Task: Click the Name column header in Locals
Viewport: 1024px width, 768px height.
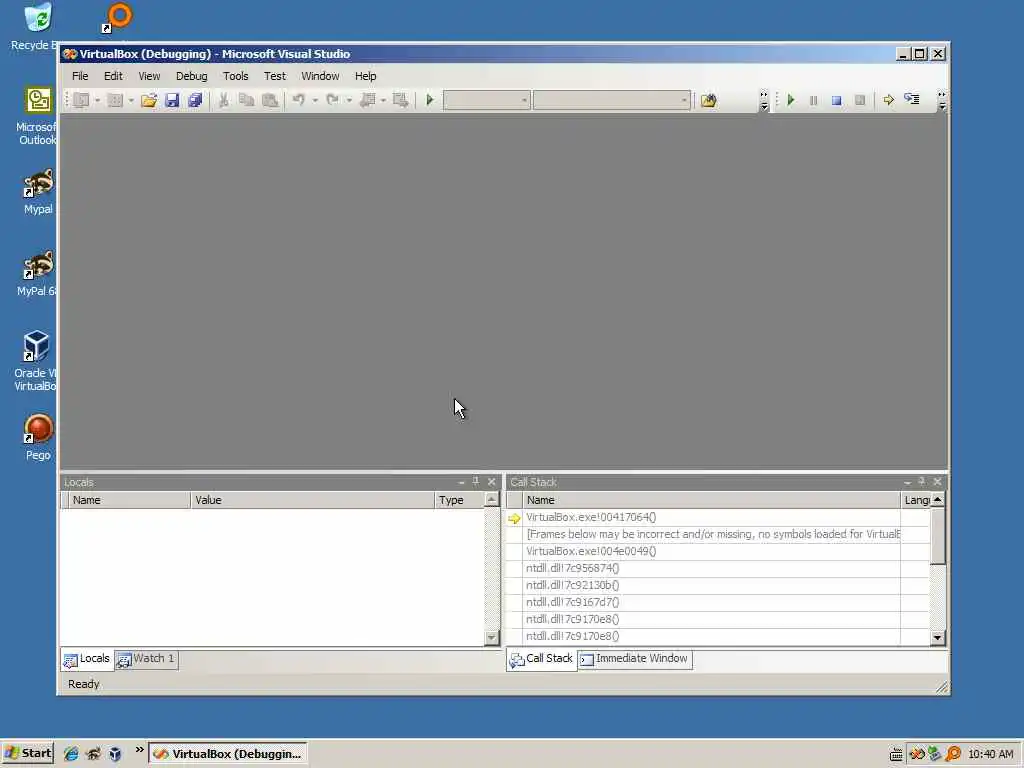Action: 129,500
